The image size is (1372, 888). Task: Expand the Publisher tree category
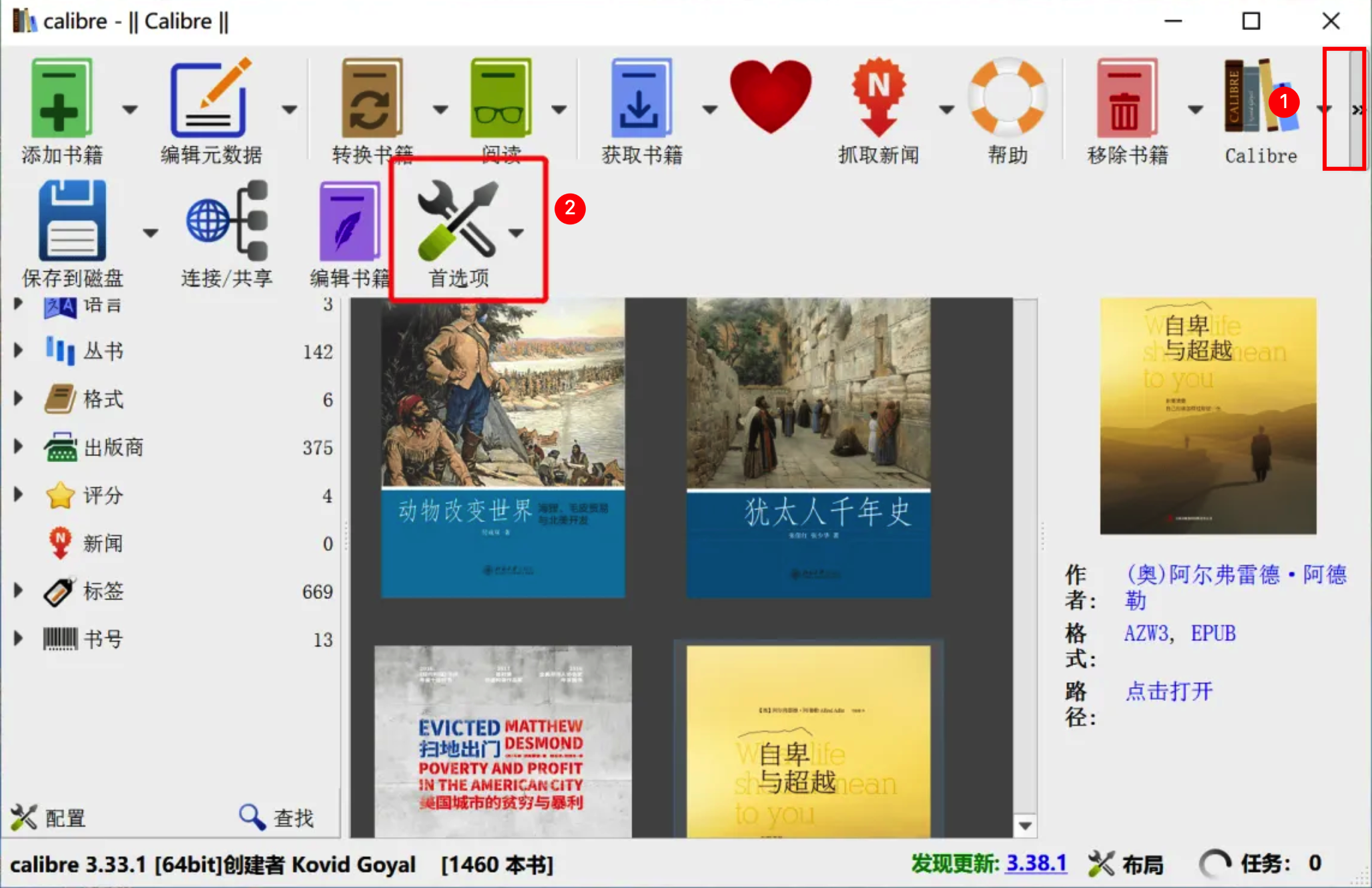(x=19, y=447)
